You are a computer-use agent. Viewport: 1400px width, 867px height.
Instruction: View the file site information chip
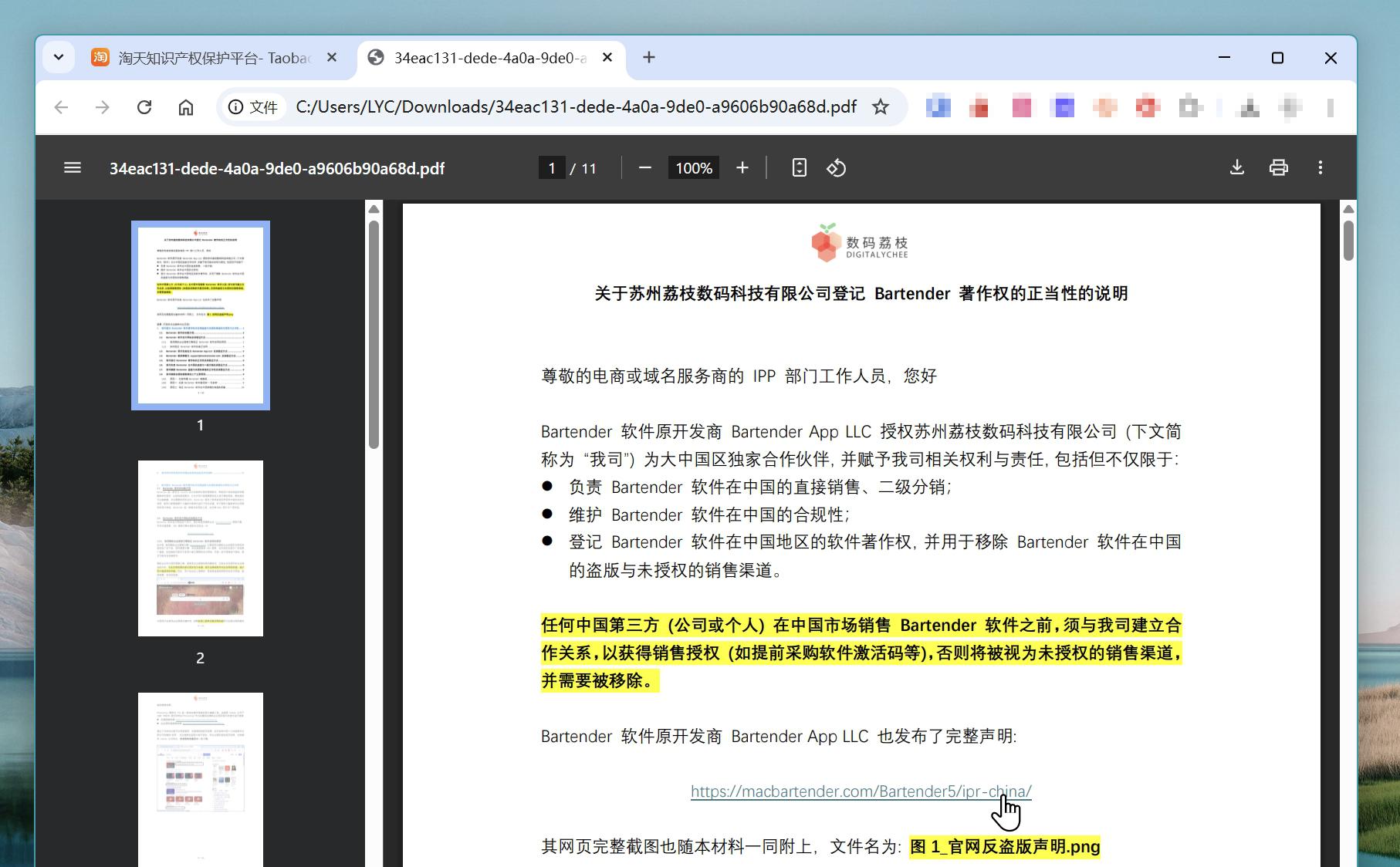pos(254,107)
